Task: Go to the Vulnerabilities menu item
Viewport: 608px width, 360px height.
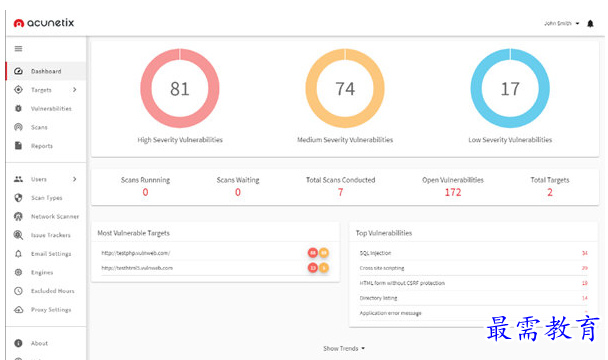Action: pos(46,108)
